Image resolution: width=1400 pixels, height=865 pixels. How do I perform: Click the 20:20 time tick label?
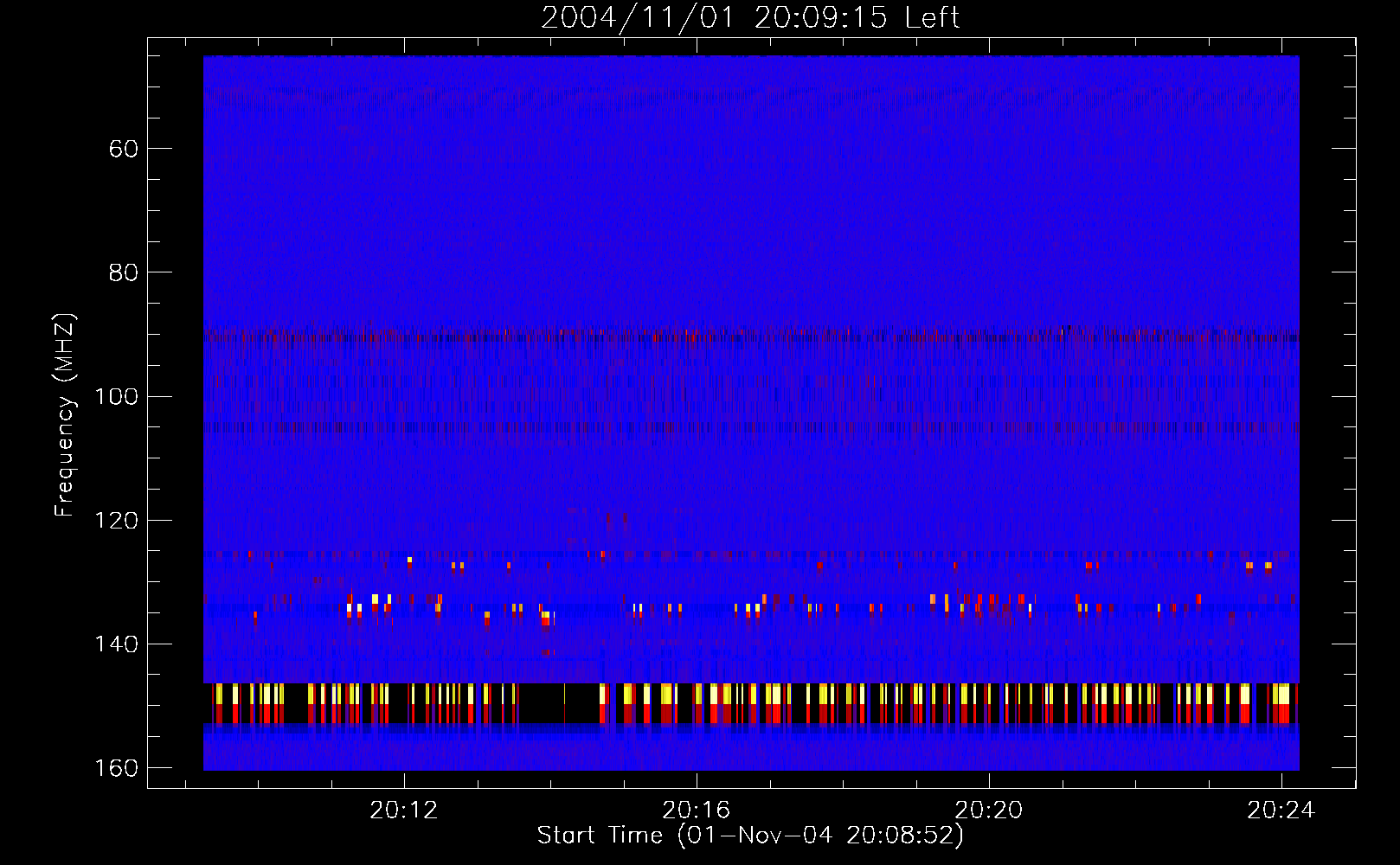pyautogui.click(x=988, y=811)
